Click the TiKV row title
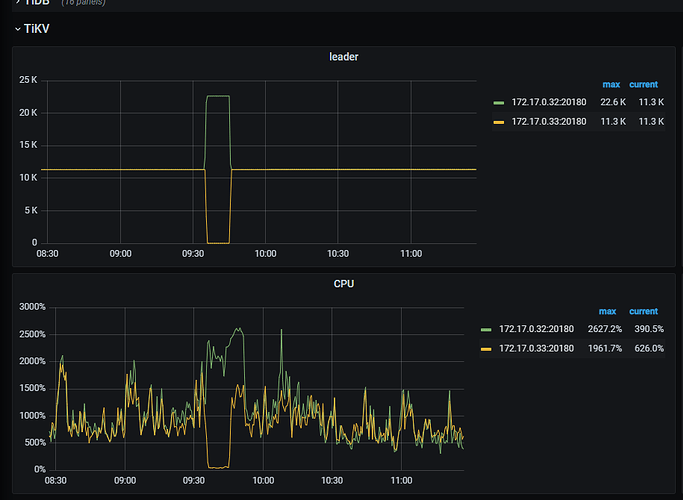 [x=37, y=29]
